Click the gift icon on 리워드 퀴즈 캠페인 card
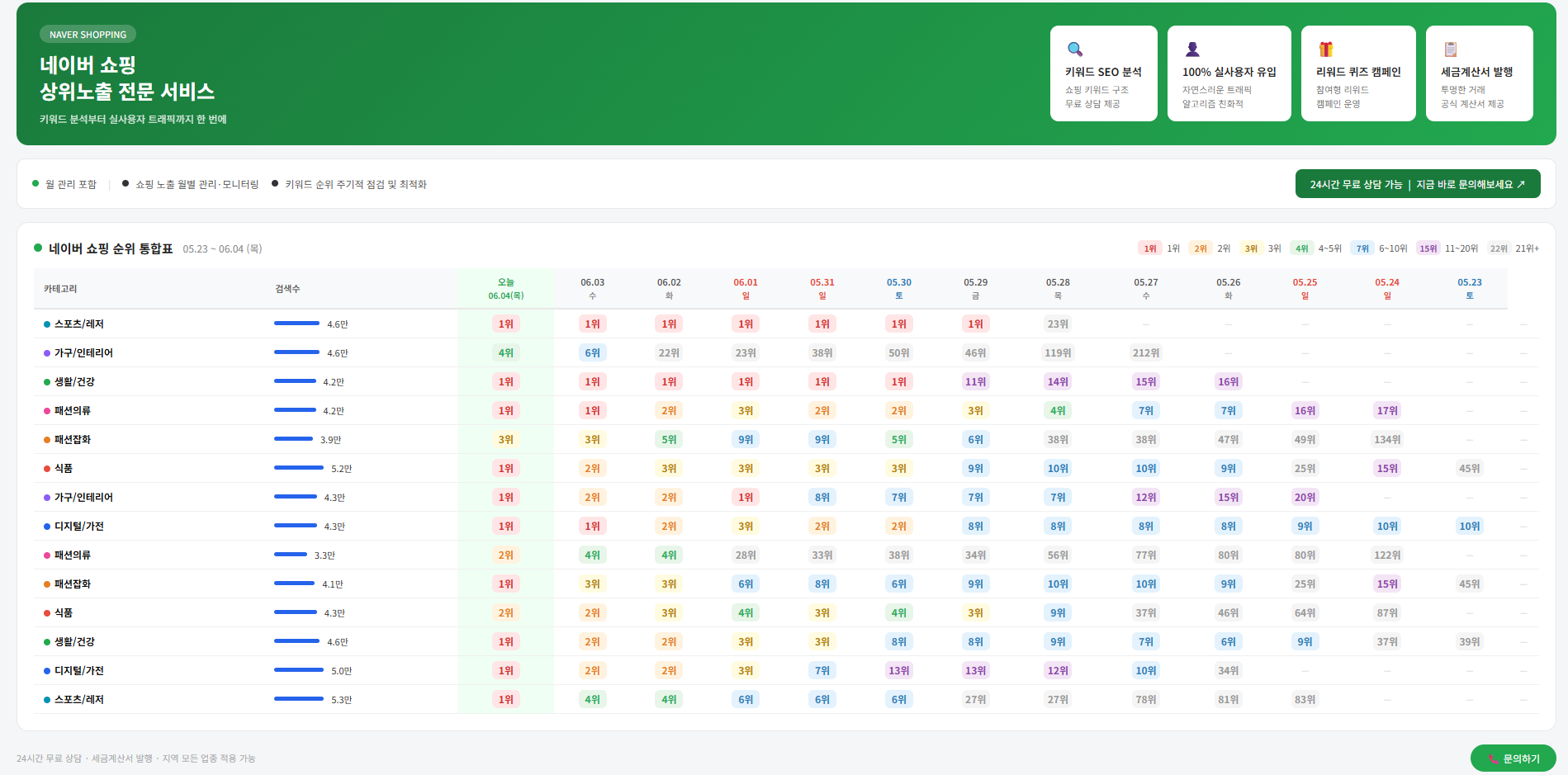This screenshot has width=1568, height=775. (x=1326, y=50)
